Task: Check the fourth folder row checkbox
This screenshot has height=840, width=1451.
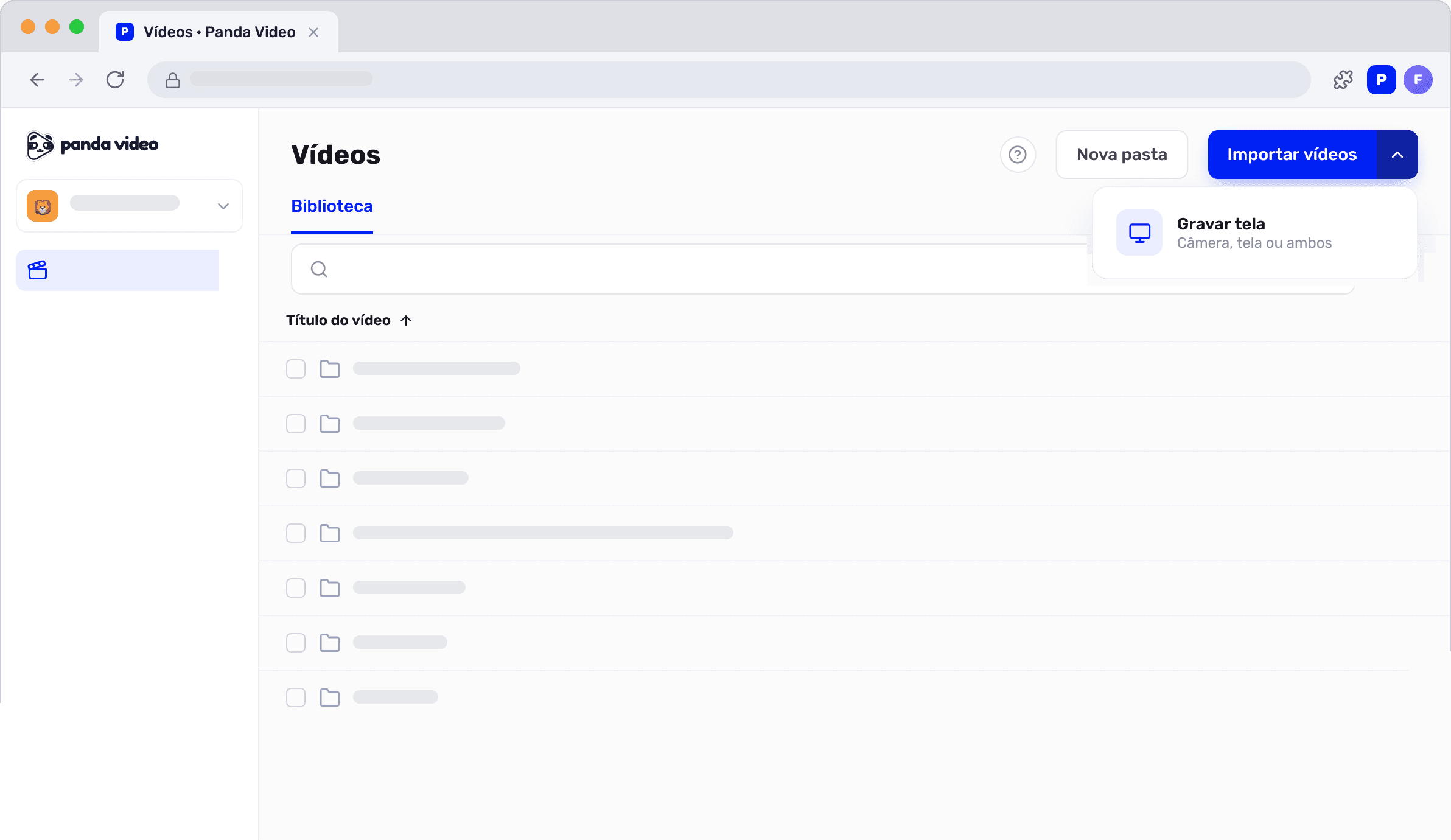Action: pyautogui.click(x=296, y=533)
